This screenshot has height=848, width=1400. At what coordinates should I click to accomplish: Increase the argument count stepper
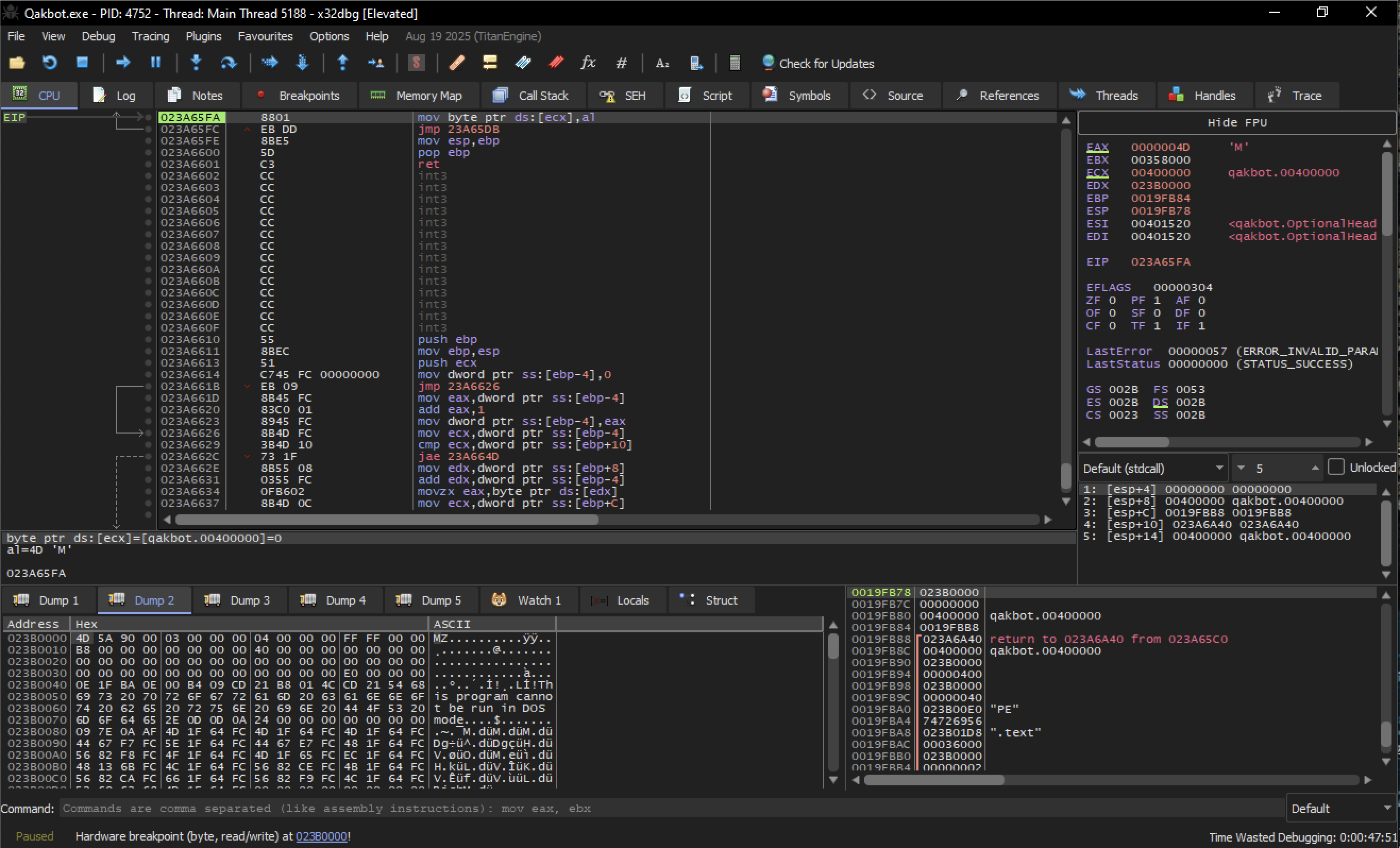(x=1315, y=468)
